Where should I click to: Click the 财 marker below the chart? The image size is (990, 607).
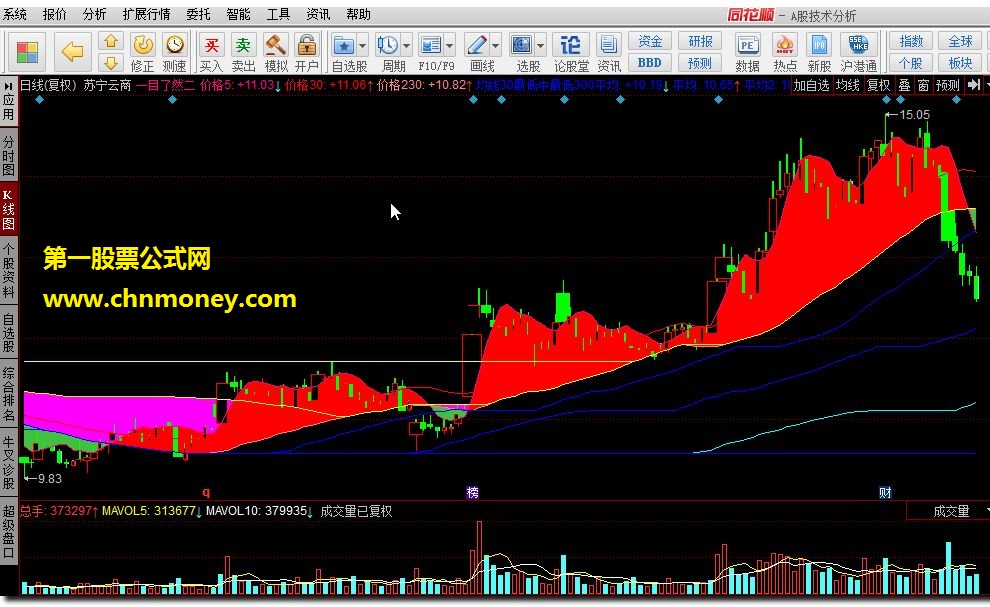click(885, 493)
